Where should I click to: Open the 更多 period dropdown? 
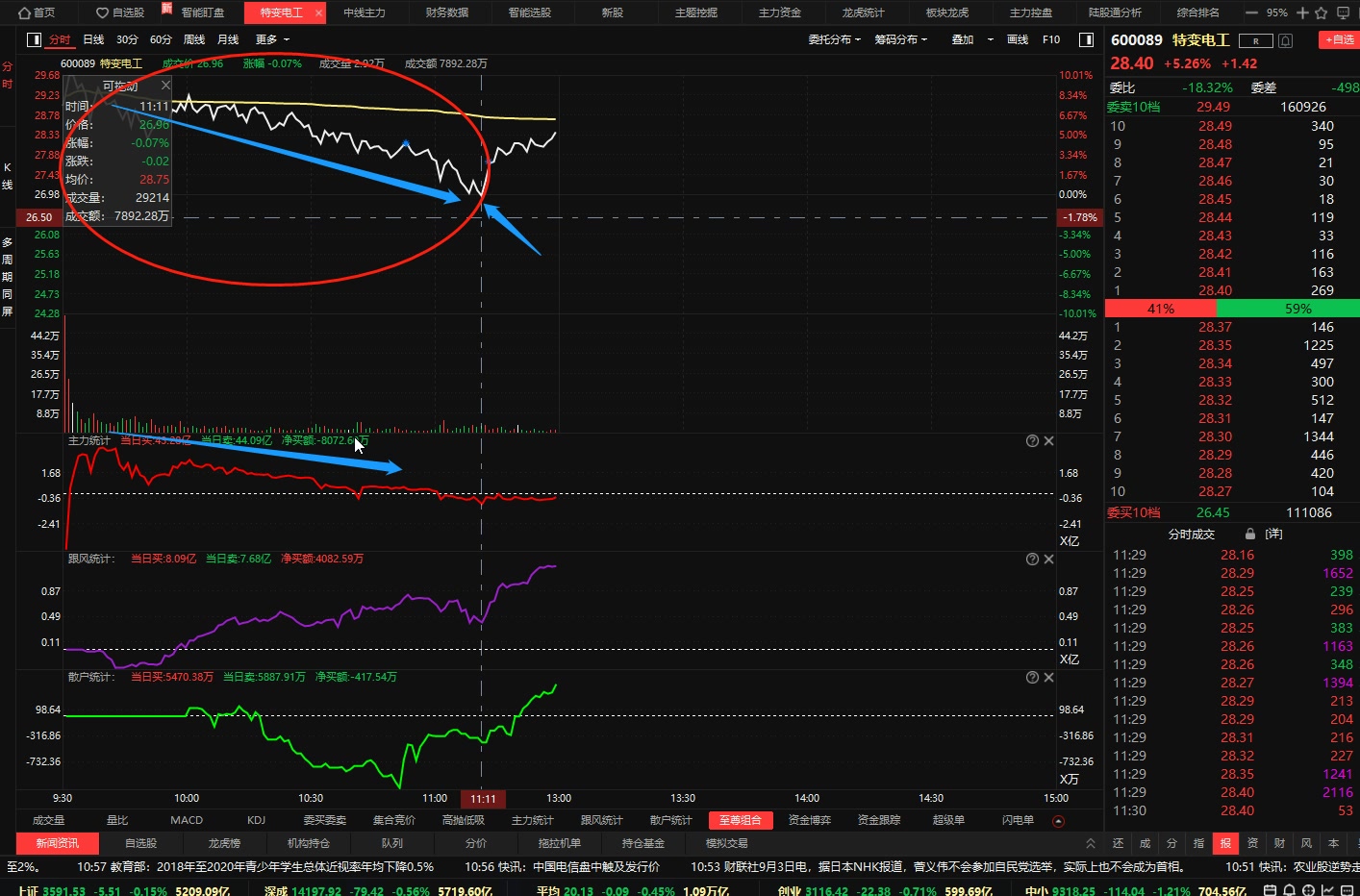pos(272,39)
